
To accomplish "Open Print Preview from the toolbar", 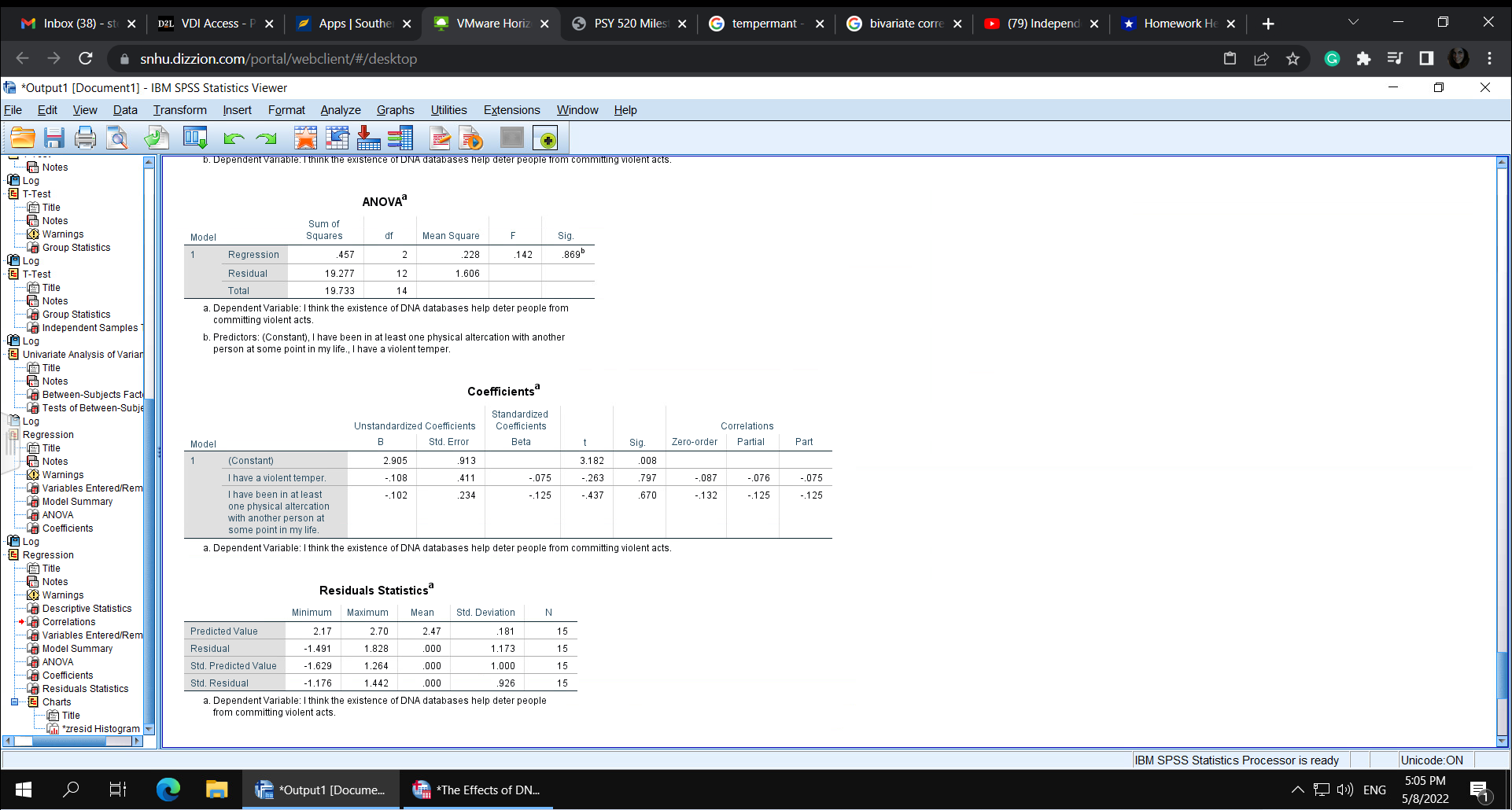I will (x=116, y=138).
